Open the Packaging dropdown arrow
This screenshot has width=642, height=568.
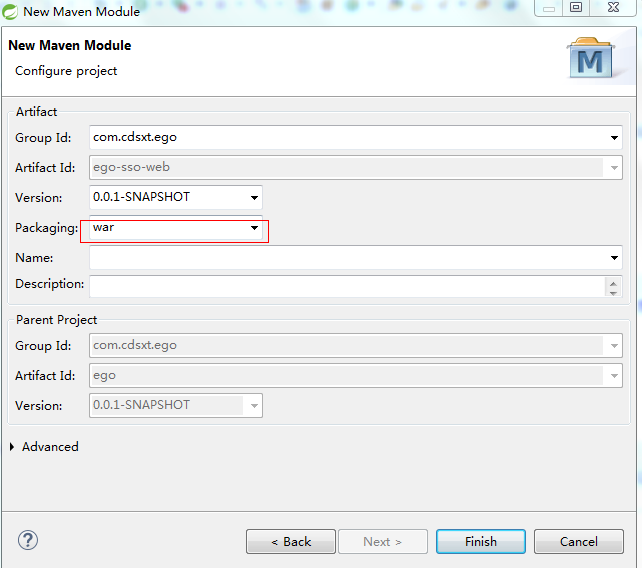tap(254, 228)
